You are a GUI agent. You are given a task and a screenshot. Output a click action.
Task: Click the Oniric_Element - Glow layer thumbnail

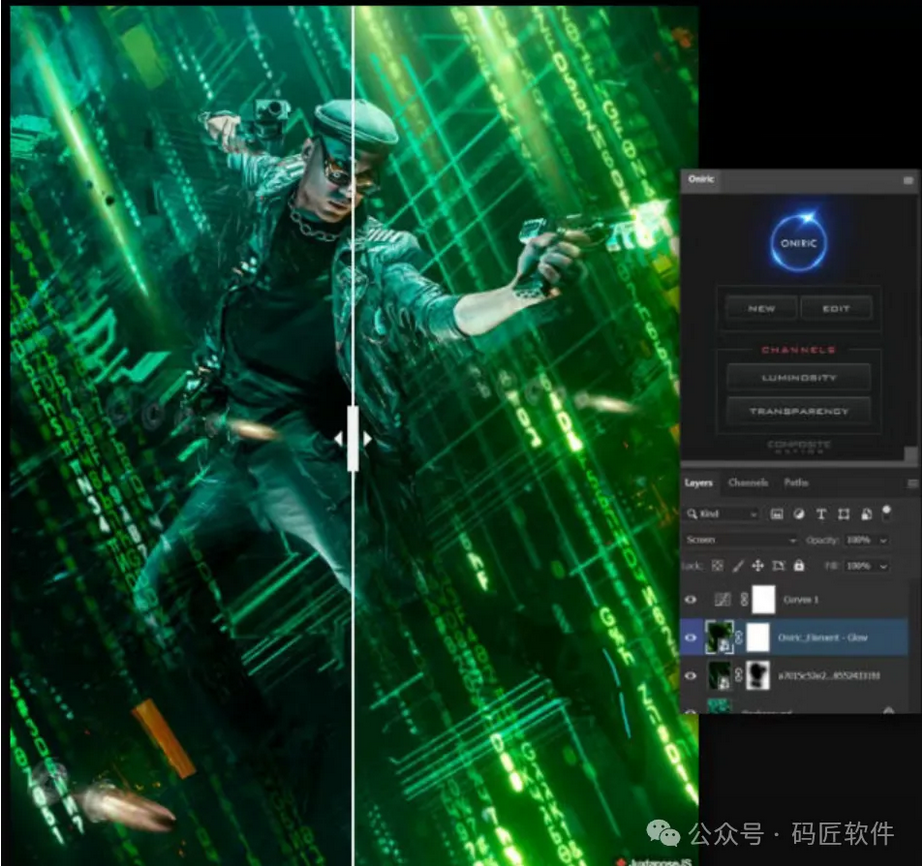pos(719,637)
